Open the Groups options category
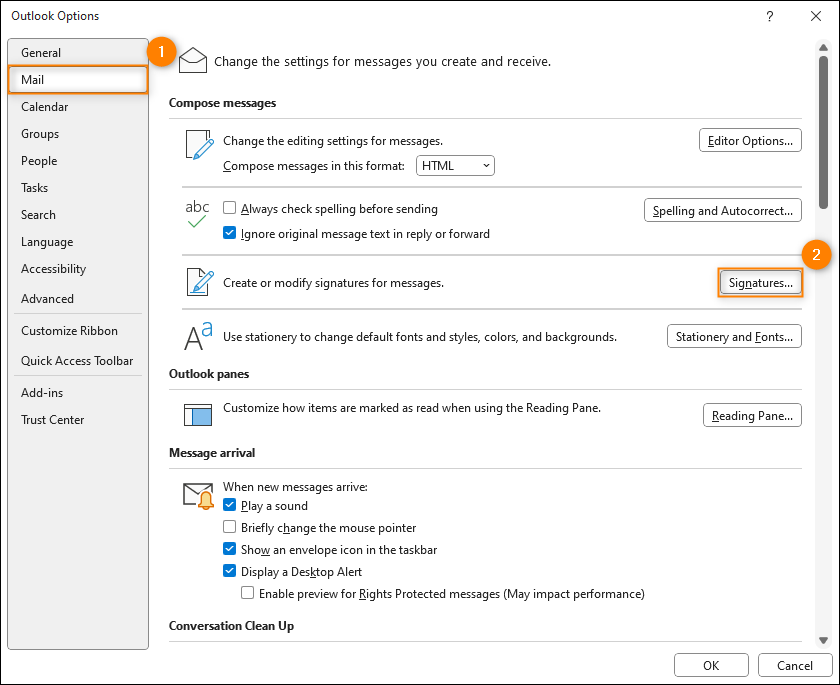Screen dimensions: 840x685 78,134
